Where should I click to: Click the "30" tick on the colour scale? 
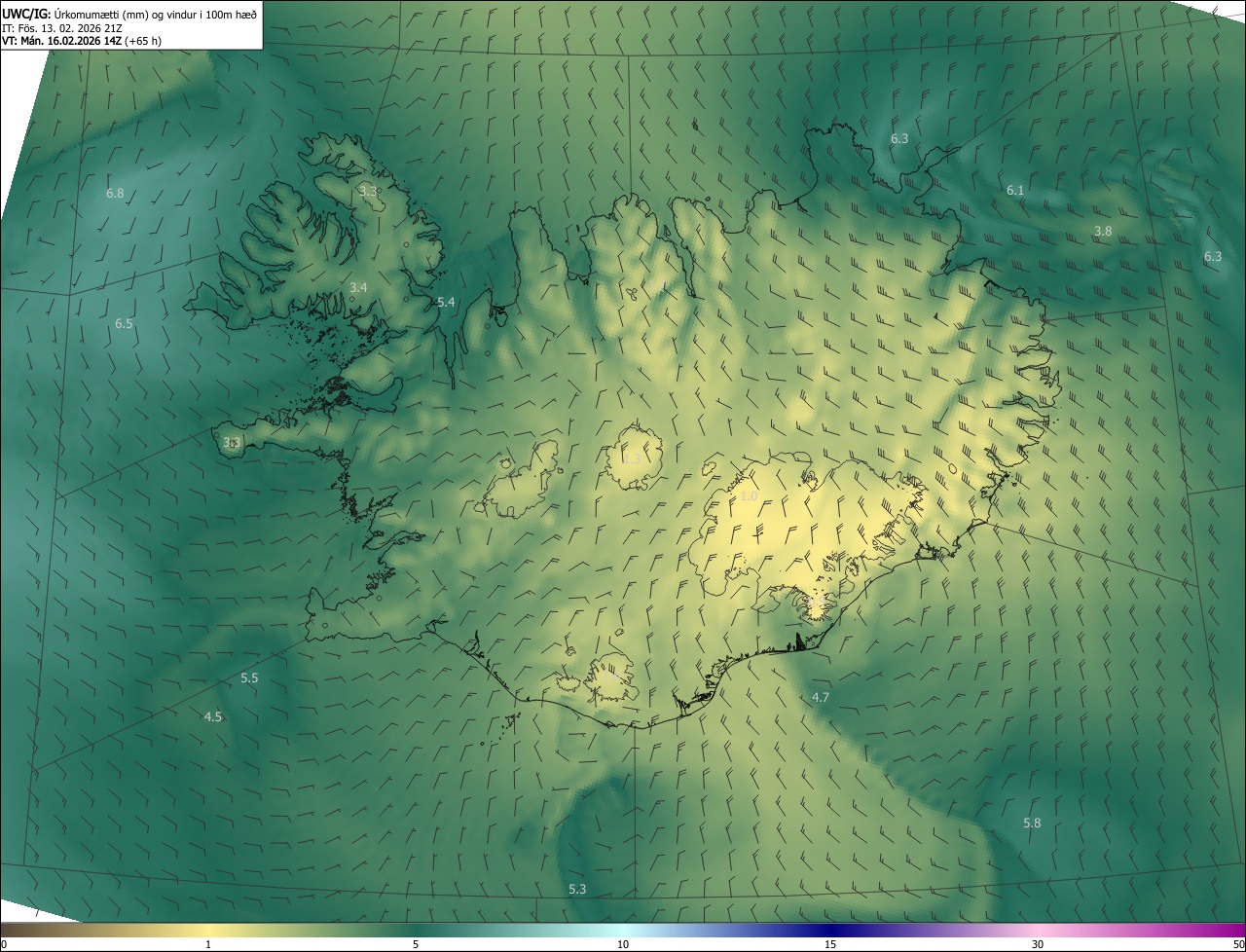tap(1038, 944)
